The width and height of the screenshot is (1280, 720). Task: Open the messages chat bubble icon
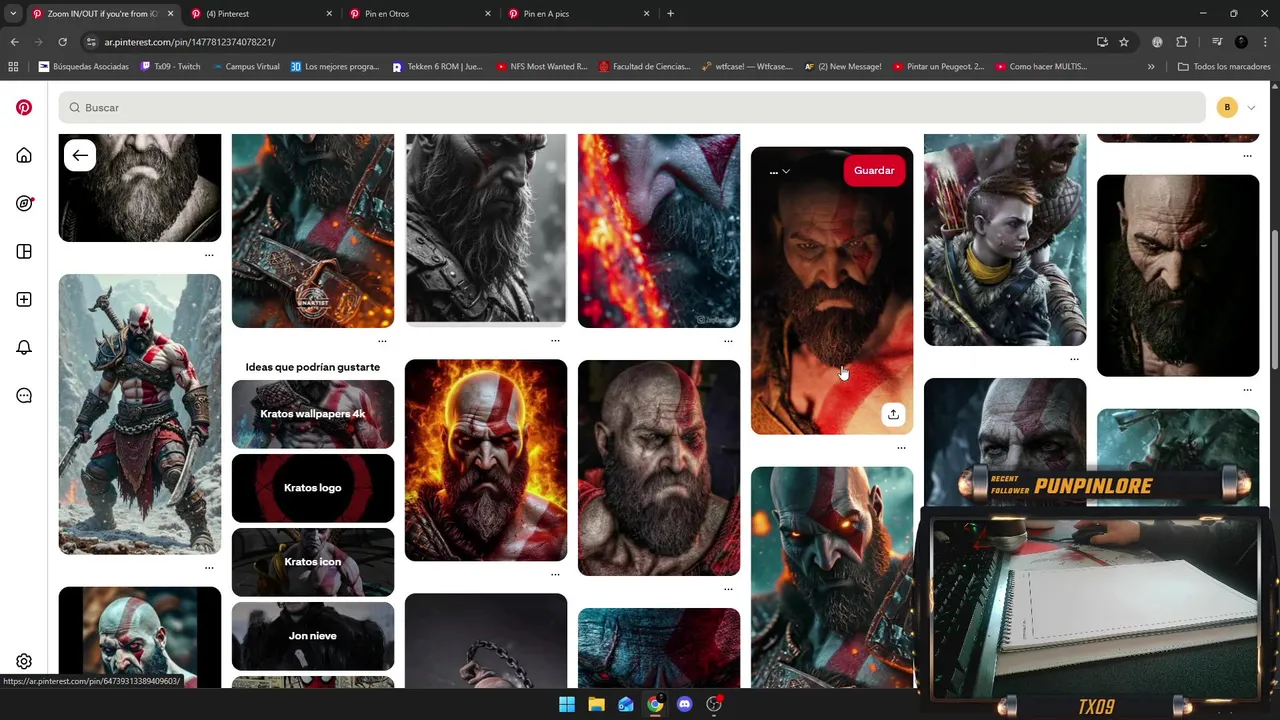tap(24, 395)
